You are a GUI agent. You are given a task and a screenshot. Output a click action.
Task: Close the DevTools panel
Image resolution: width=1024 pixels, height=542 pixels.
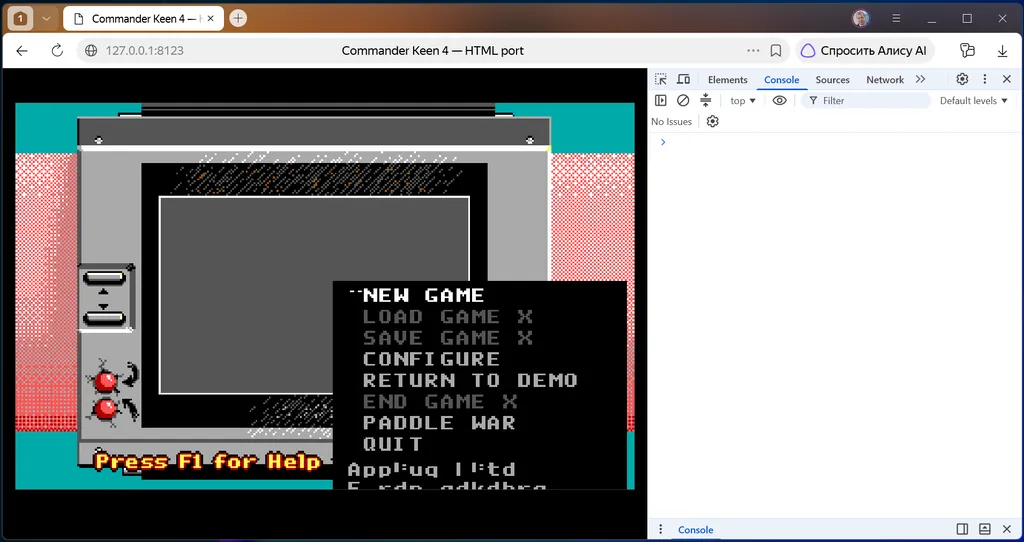(1006, 79)
